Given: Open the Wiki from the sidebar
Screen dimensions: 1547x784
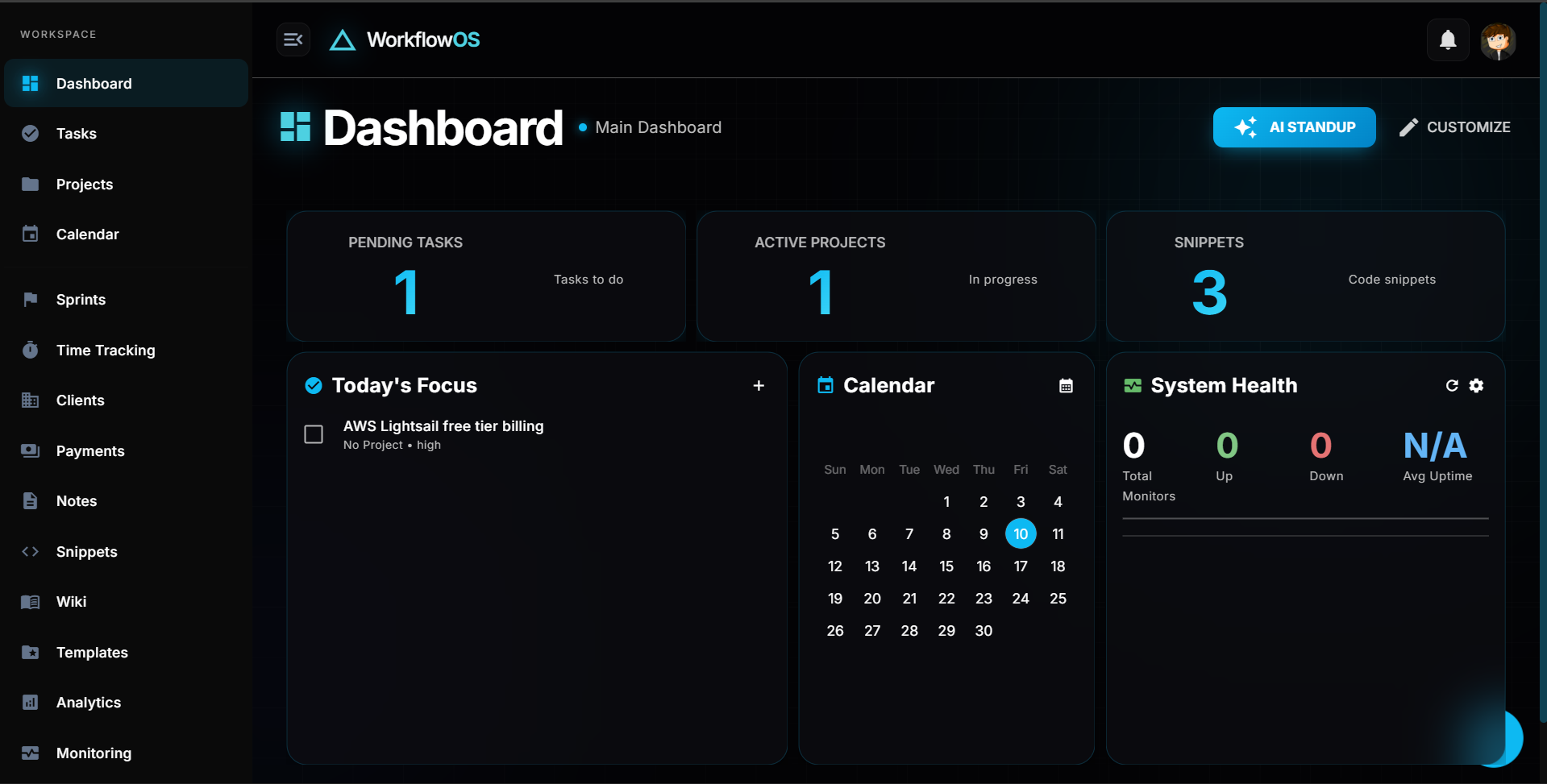Looking at the screenshot, I should coord(71,601).
